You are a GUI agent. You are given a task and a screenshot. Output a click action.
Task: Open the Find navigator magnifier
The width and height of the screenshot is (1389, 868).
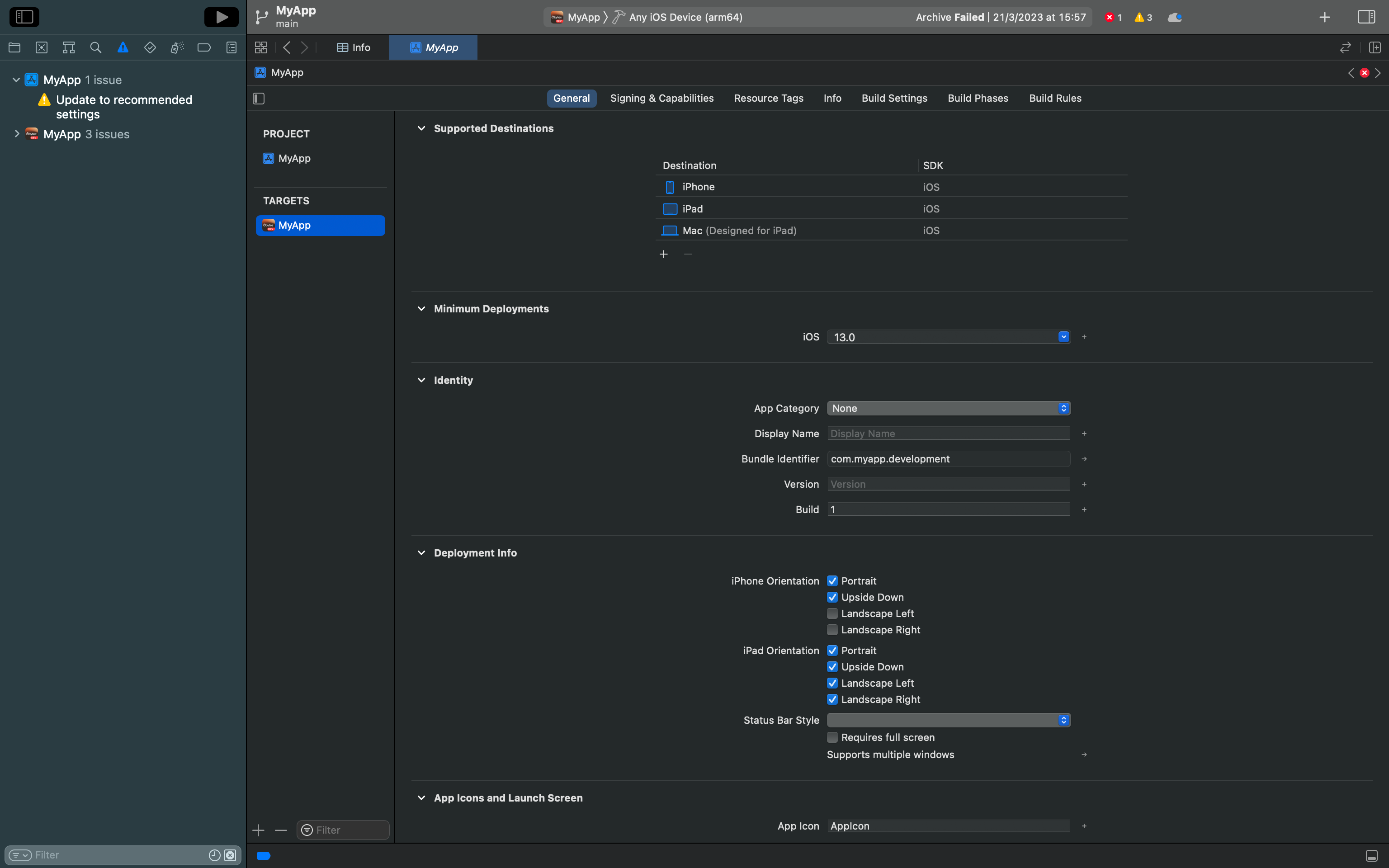[x=96, y=47]
